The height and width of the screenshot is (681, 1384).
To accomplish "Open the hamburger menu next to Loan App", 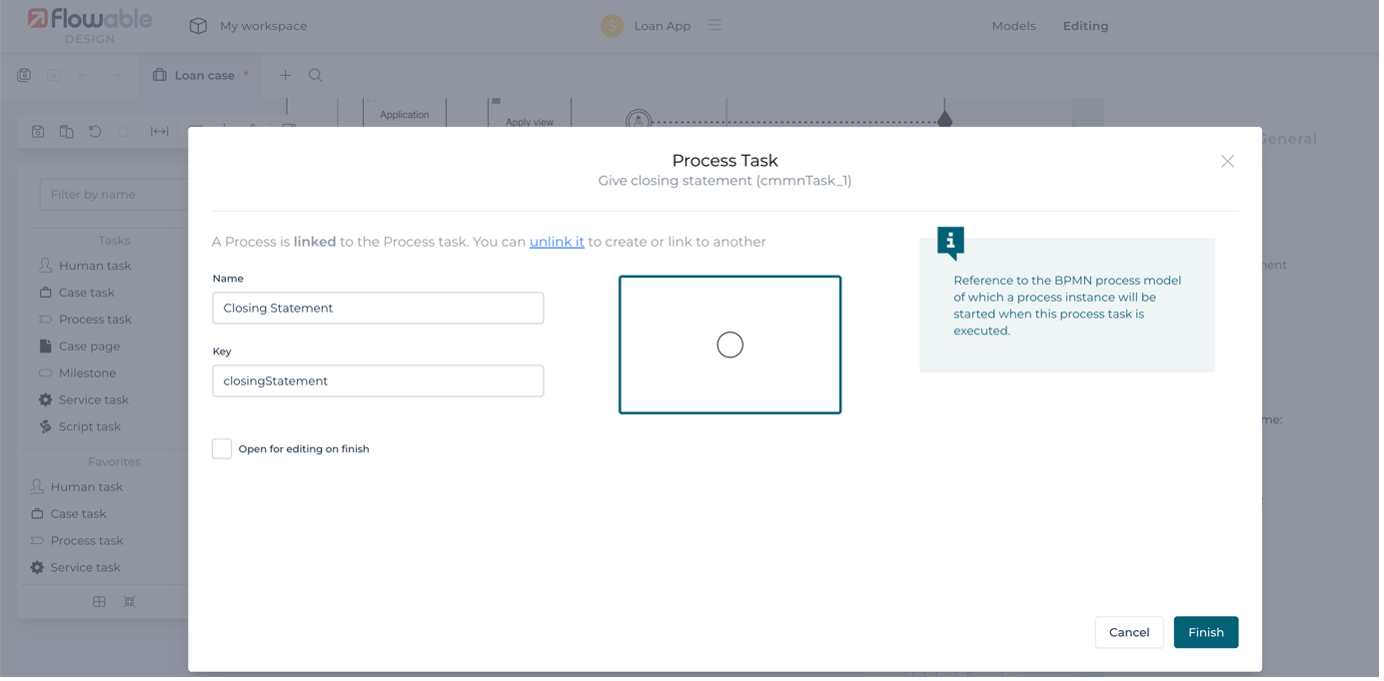I will pos(715,26).
